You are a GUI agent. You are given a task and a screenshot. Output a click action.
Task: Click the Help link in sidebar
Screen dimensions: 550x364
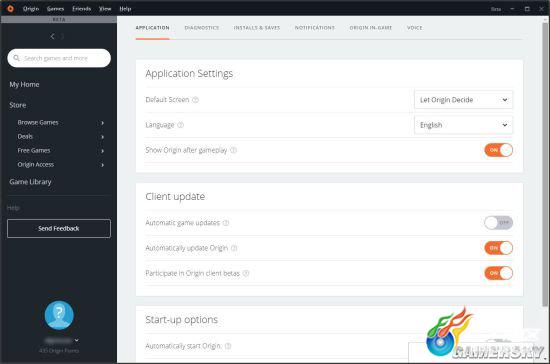pyautogui.click(x=13, y=208)
